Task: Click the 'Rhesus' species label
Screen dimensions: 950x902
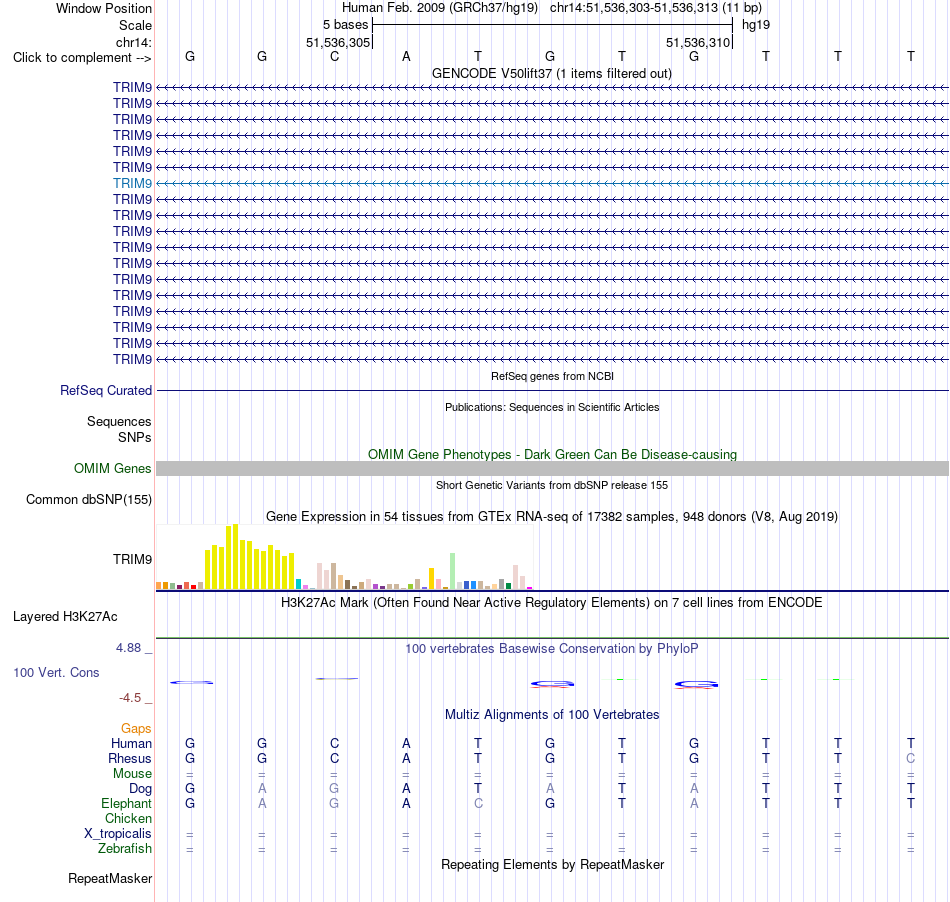Action: pos(130,758)
